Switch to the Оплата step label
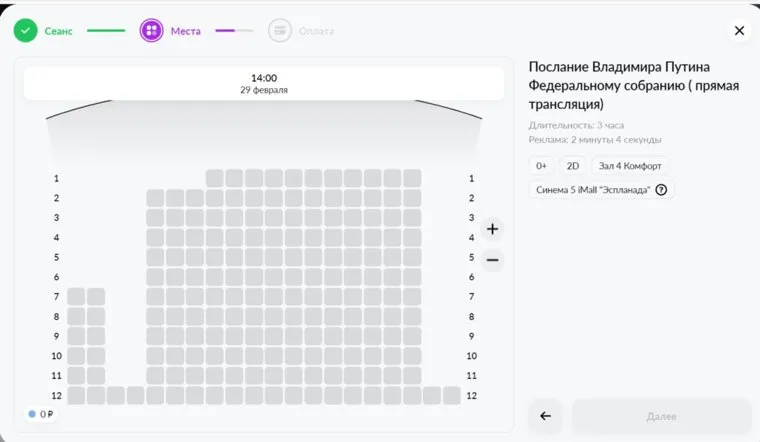The image size is (760, 442). 316,31
